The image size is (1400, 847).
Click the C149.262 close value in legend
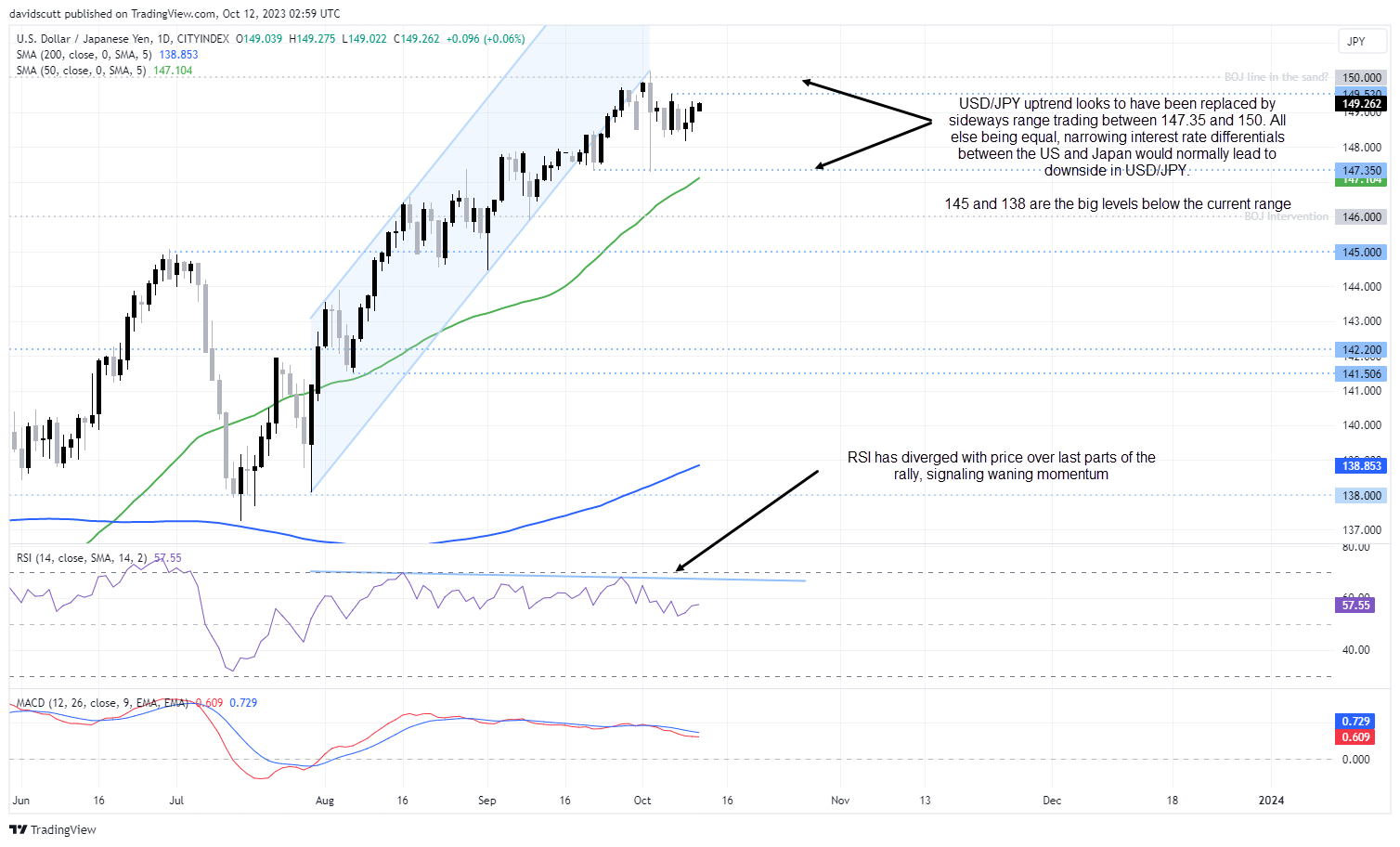coord(416,39)
